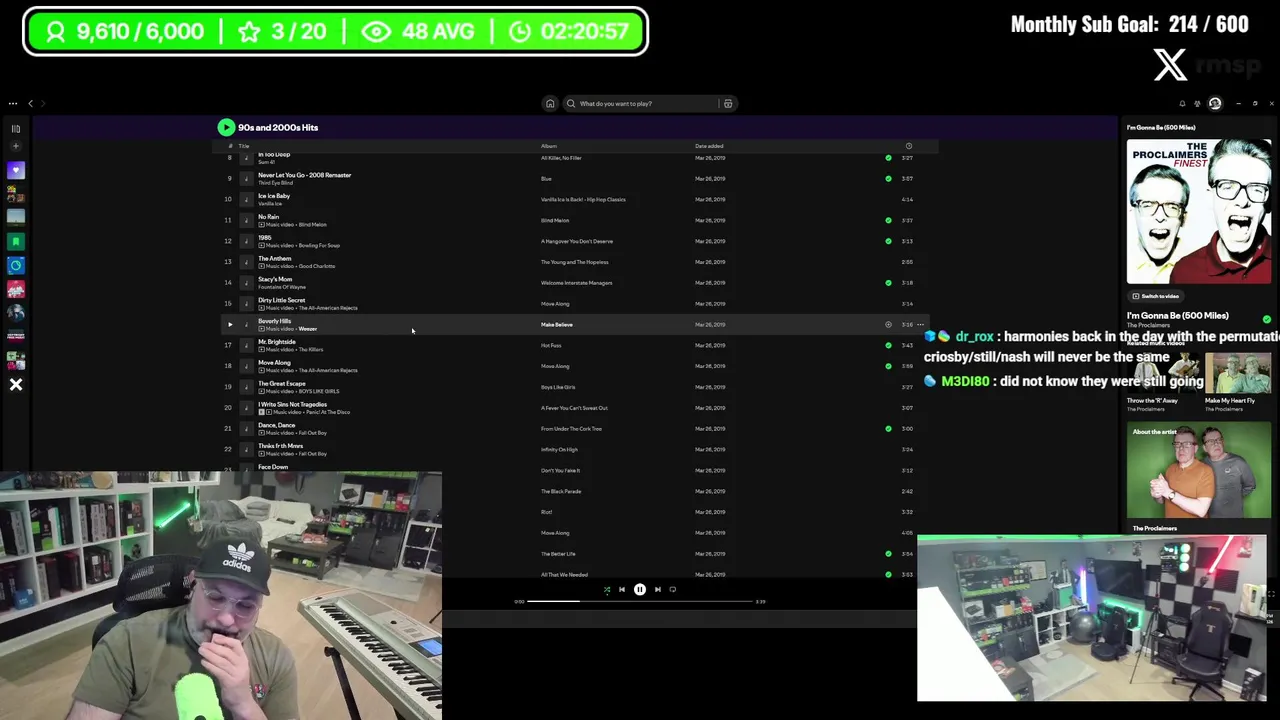Screen dimensions: 1280x720
Task: Navigate back with the left arrow
Action: tap(30, 103)
